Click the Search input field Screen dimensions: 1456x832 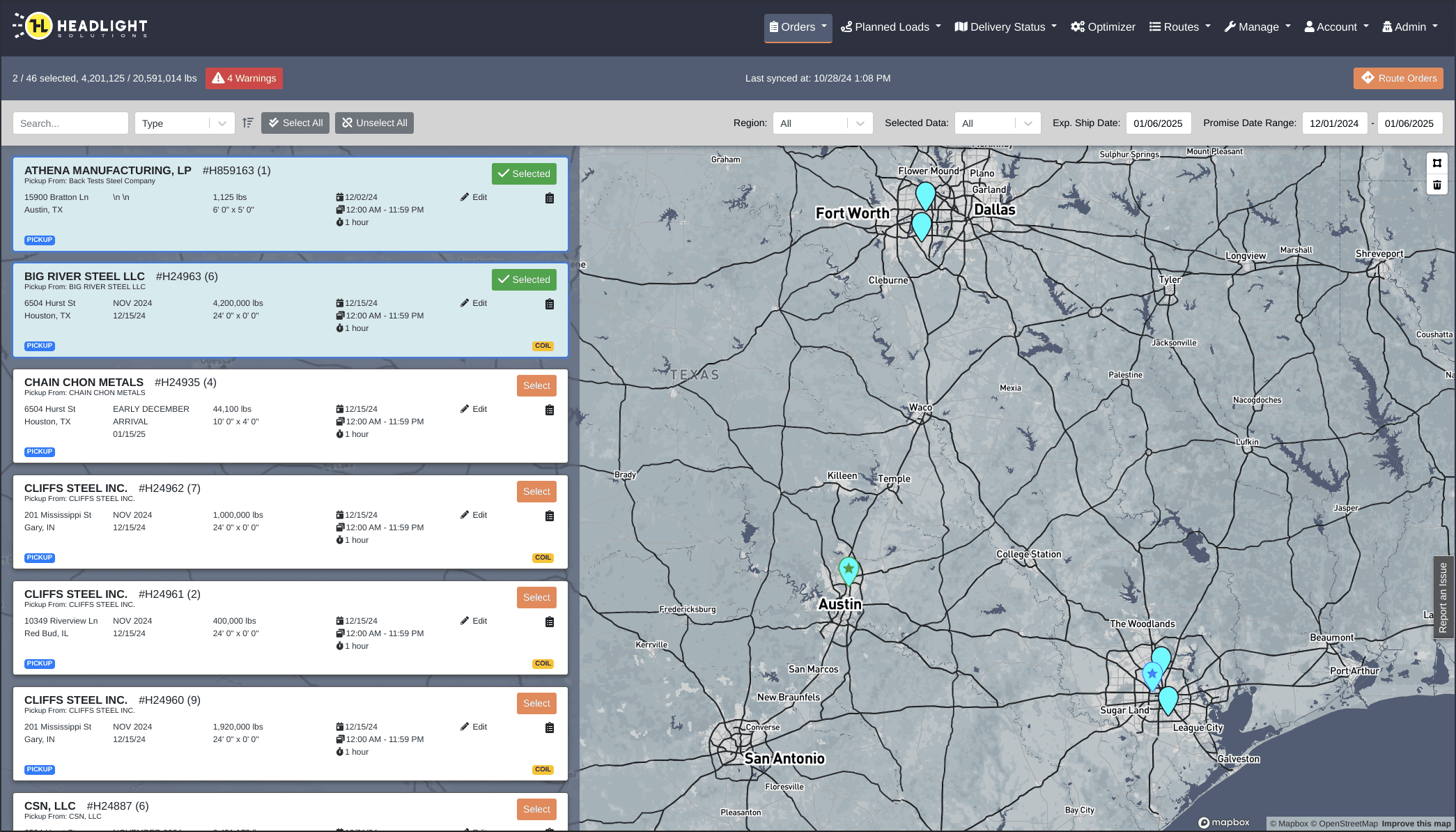click(x=70, y=123)
